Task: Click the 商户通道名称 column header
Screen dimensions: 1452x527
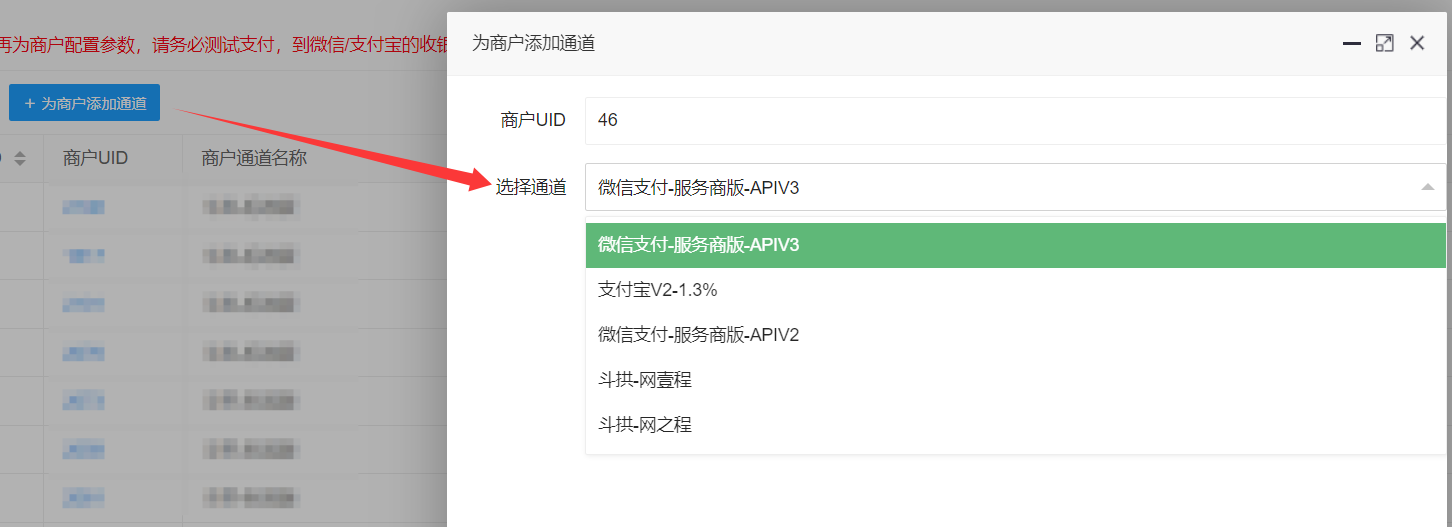Action: (253, 158)
